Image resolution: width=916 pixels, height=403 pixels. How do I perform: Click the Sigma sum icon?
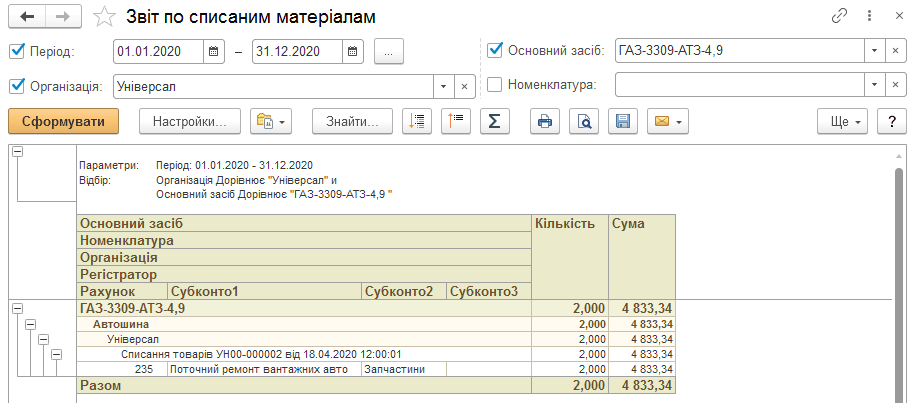coord(494,121)
